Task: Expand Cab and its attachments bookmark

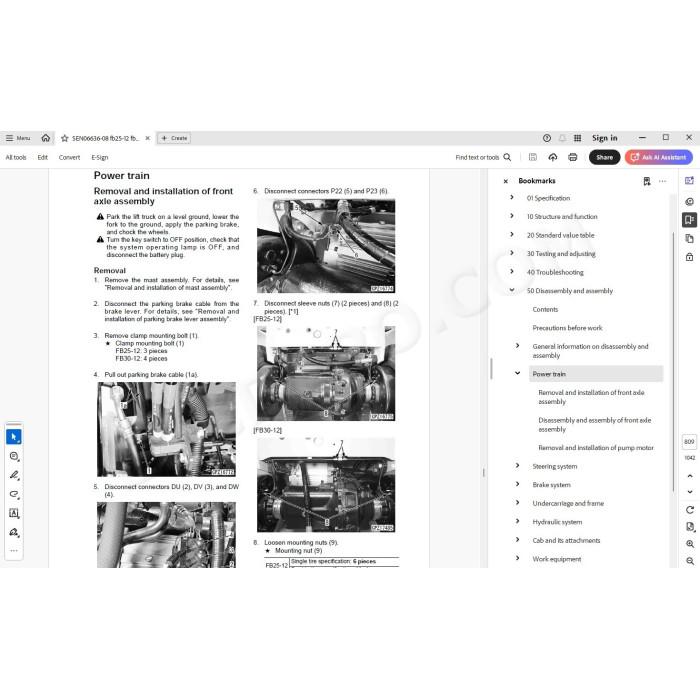Action: [517, 540]
